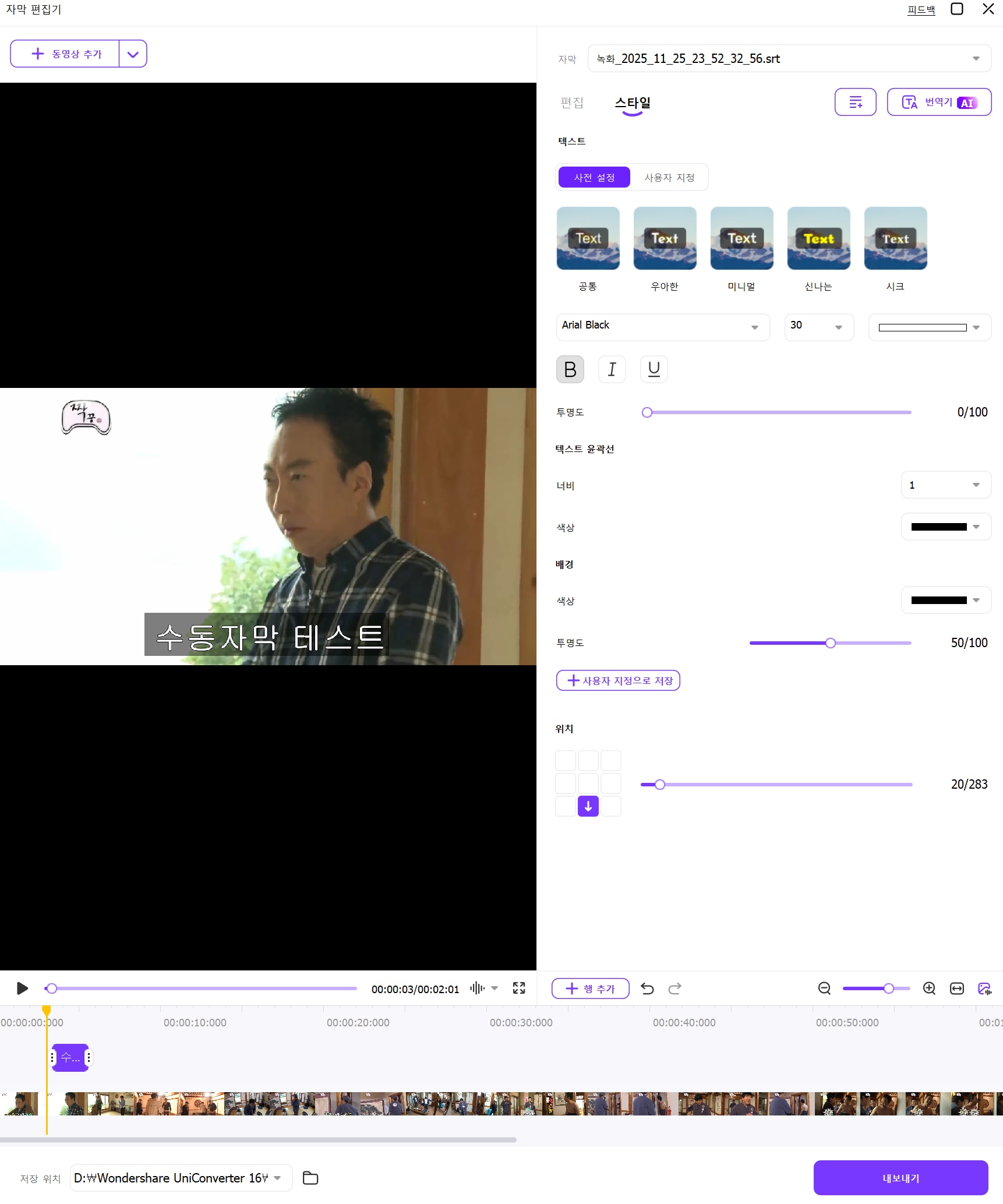Fit timeline to the window width
The width and height of the screenshot is (1003, 1204).
click(956, 988)
